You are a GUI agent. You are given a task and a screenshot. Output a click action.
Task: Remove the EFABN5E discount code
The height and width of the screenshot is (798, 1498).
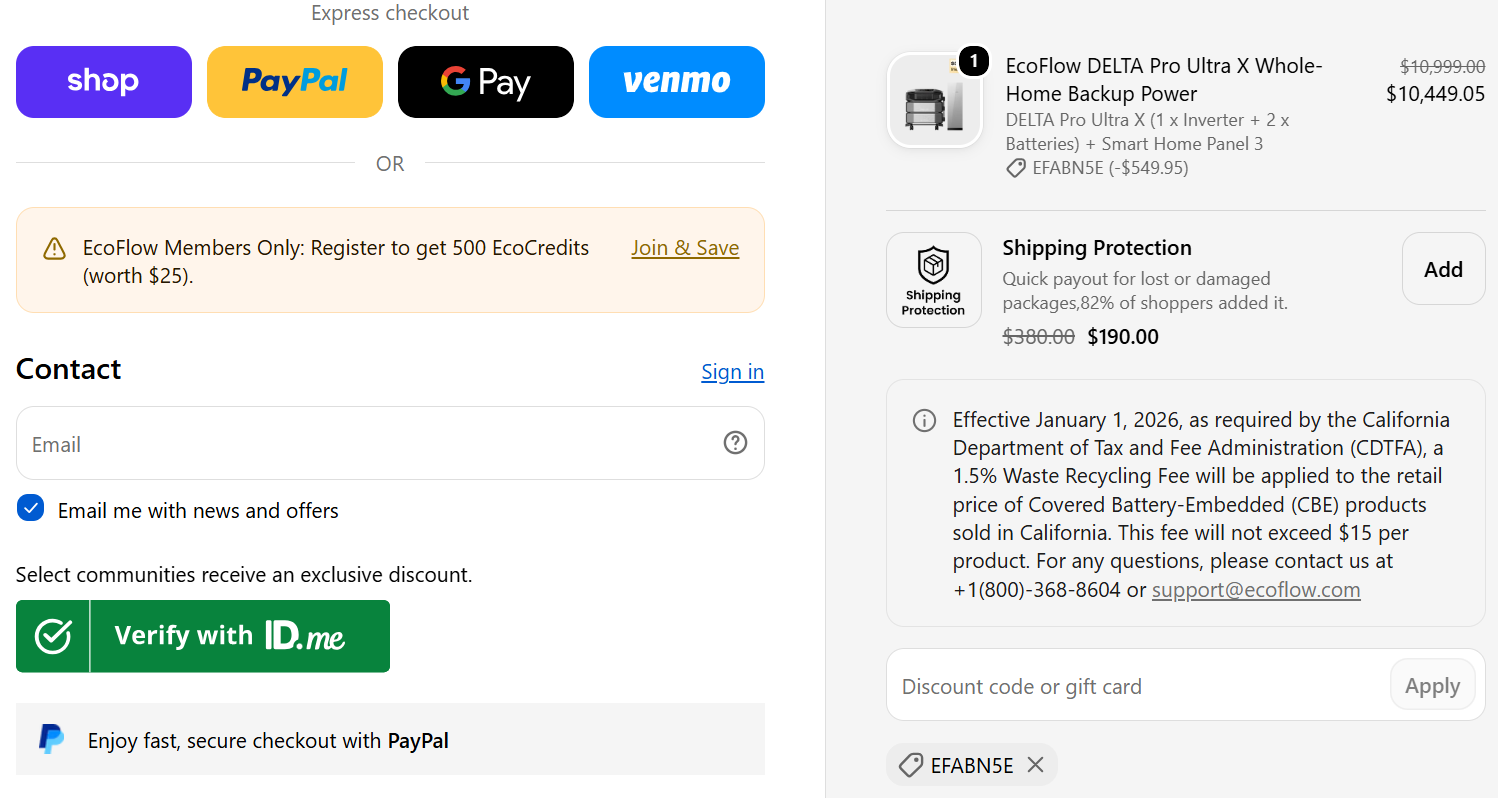coord(1035,765)
